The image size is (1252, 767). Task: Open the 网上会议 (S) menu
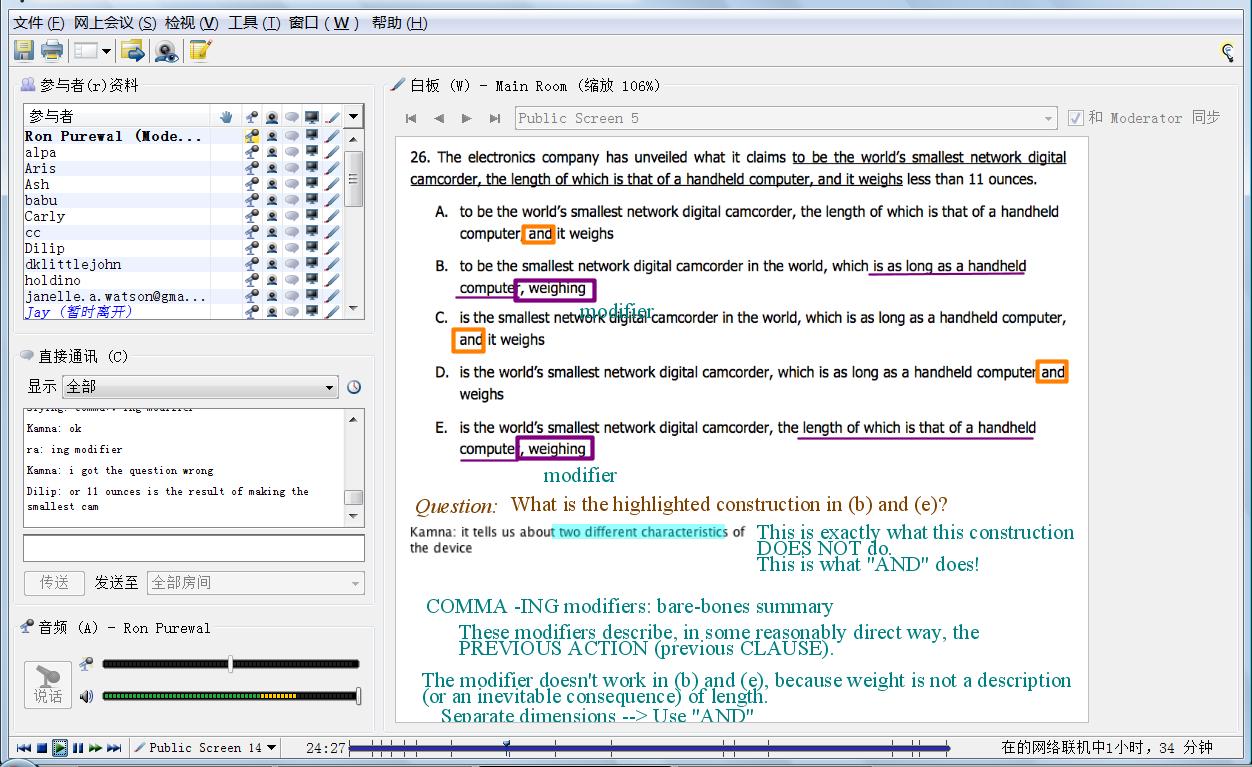[x=115, y=22]
